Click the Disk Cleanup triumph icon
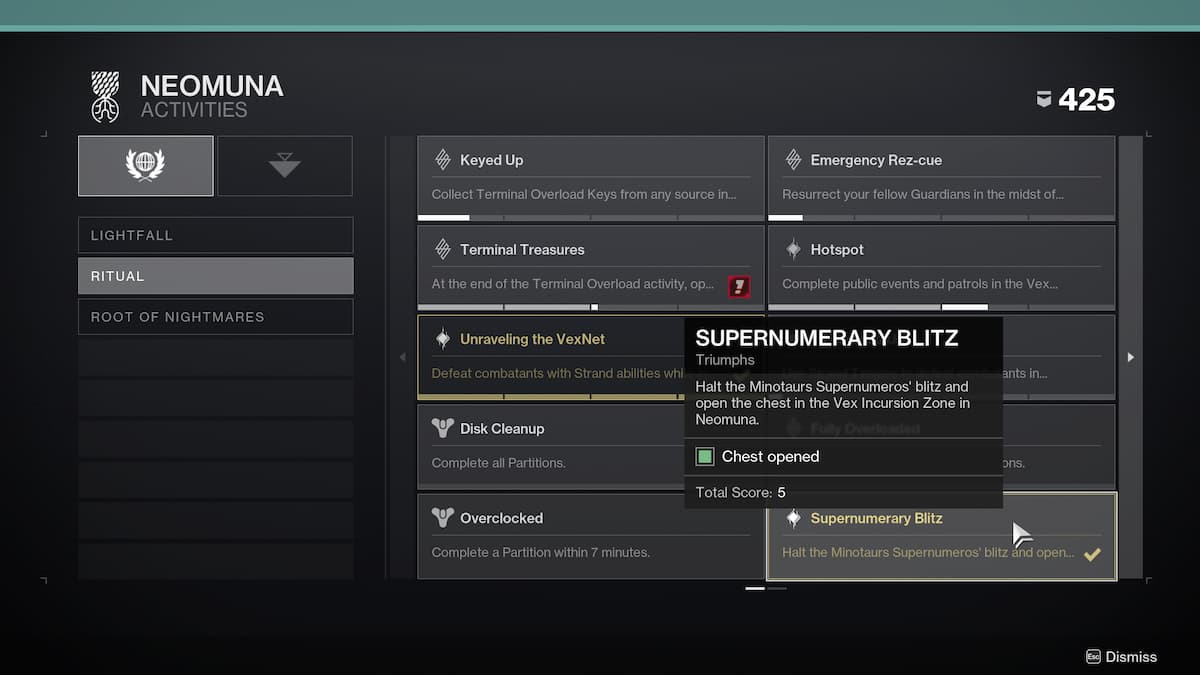 [x=443, y=428]
